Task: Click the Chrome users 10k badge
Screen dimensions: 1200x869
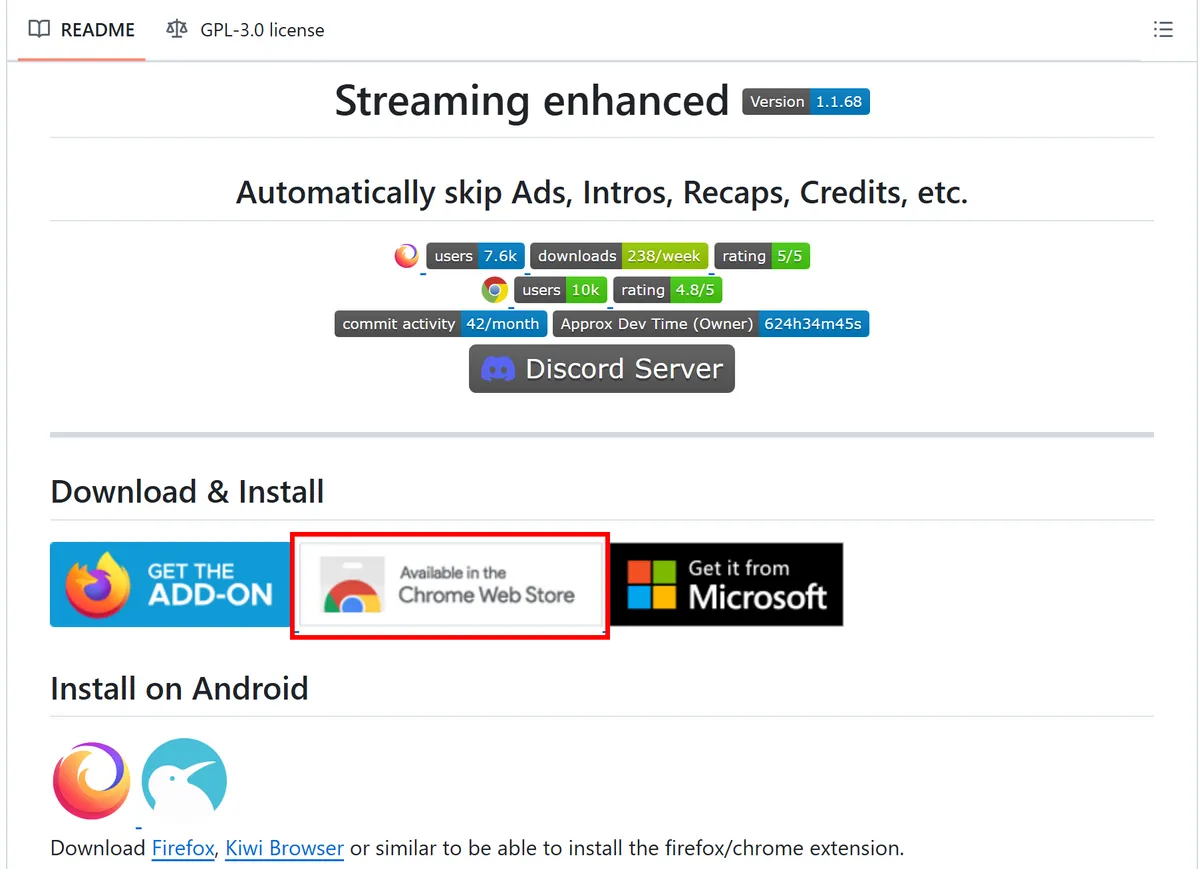Action: coord(561,290)
